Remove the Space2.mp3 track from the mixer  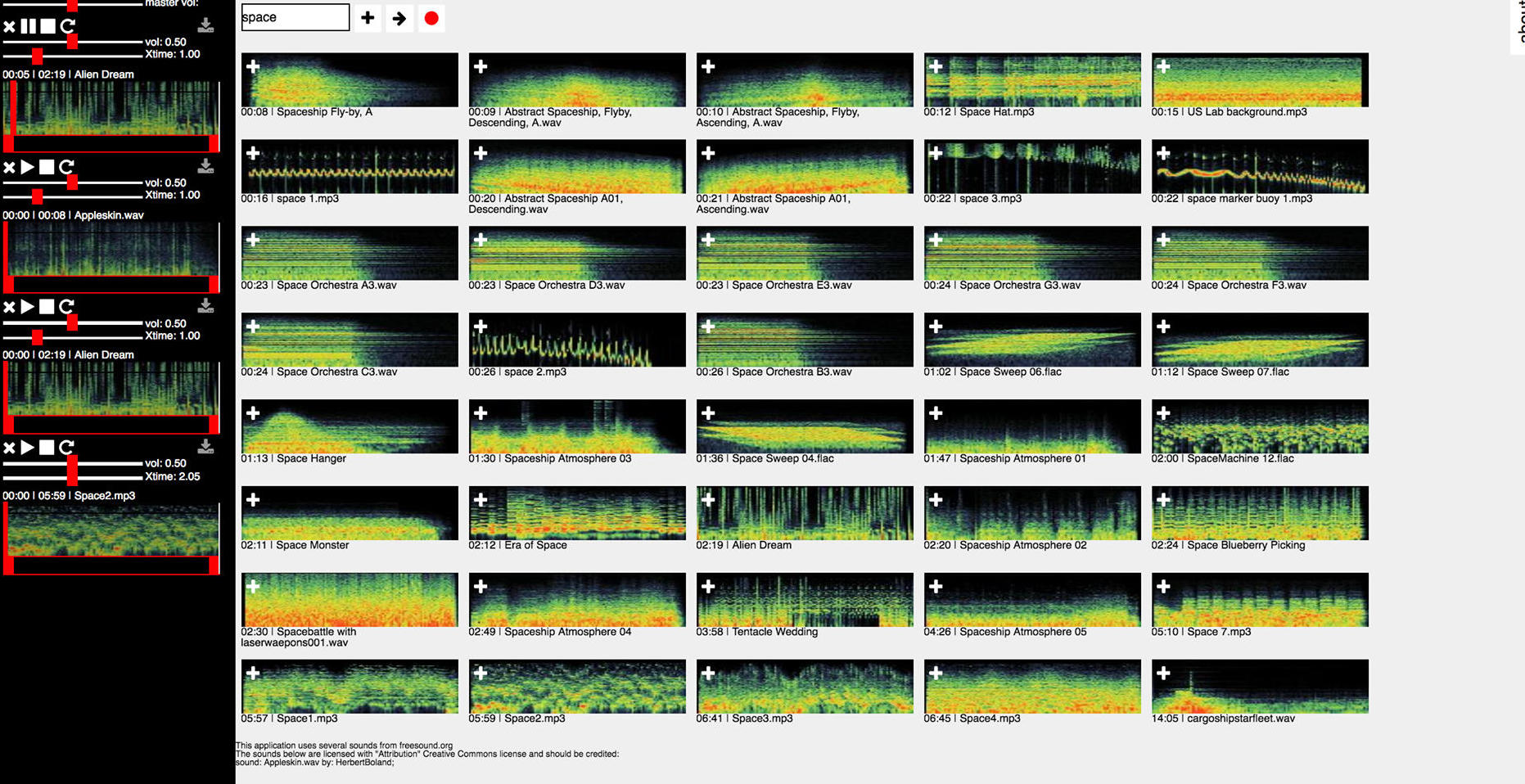(9, 447)
